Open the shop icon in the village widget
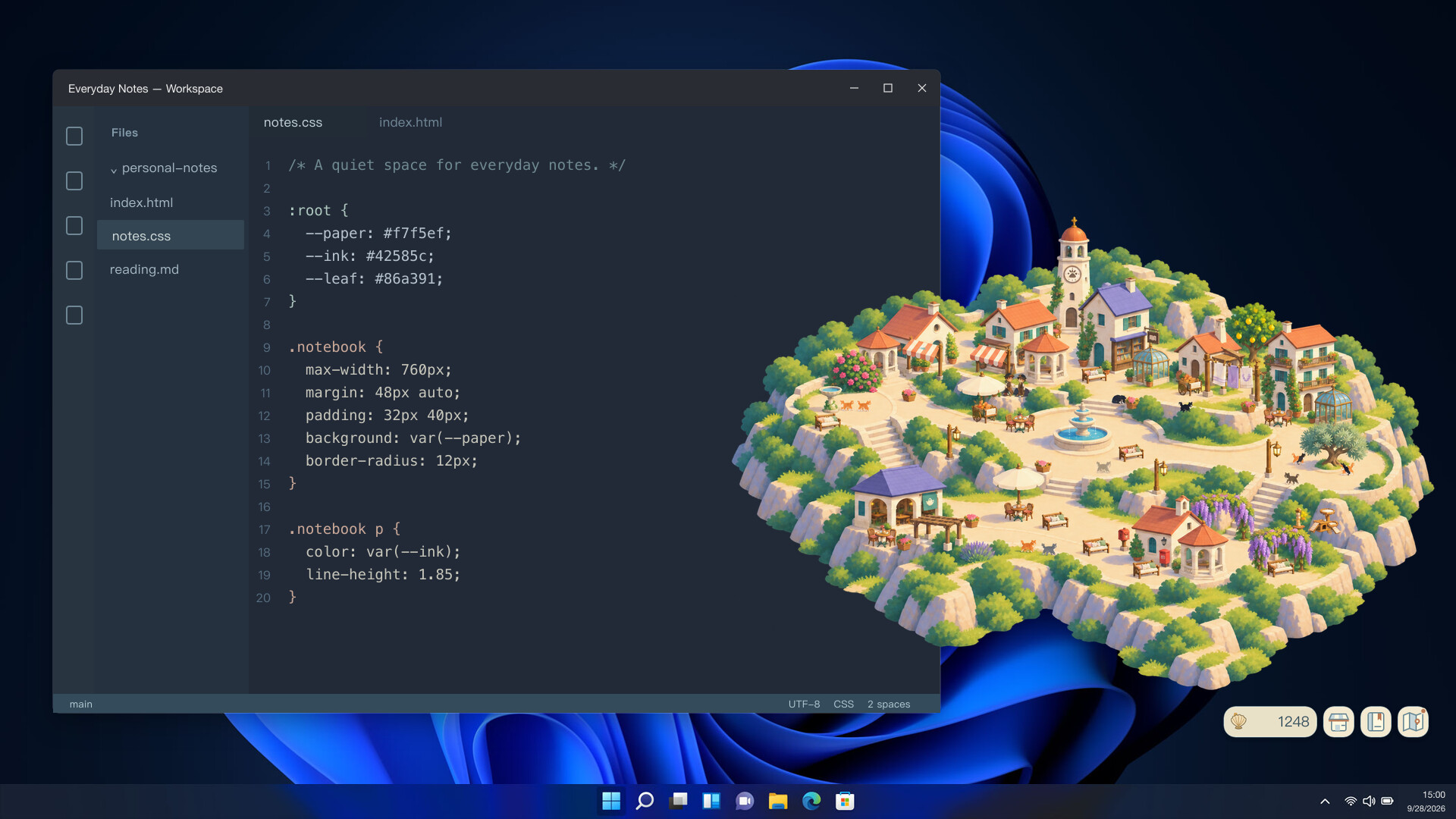This screenshot has width=1456, height=819. tap(1338, 722)
